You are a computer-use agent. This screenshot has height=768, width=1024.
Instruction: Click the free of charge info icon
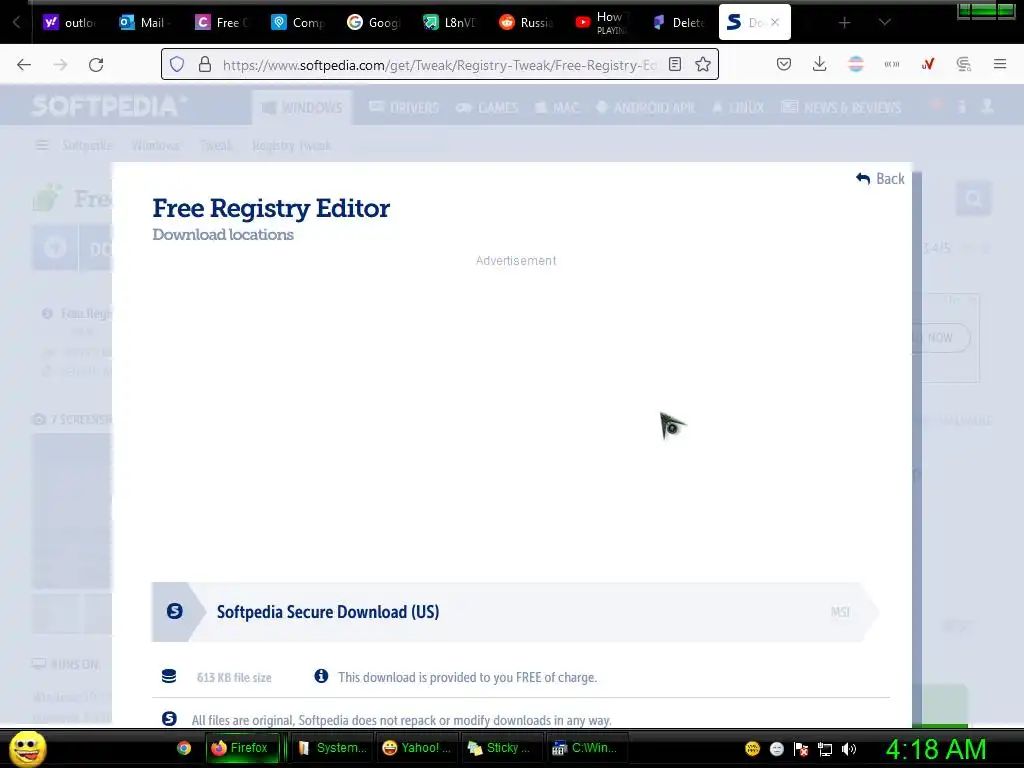pyautogui.click(x=321, y=676)
